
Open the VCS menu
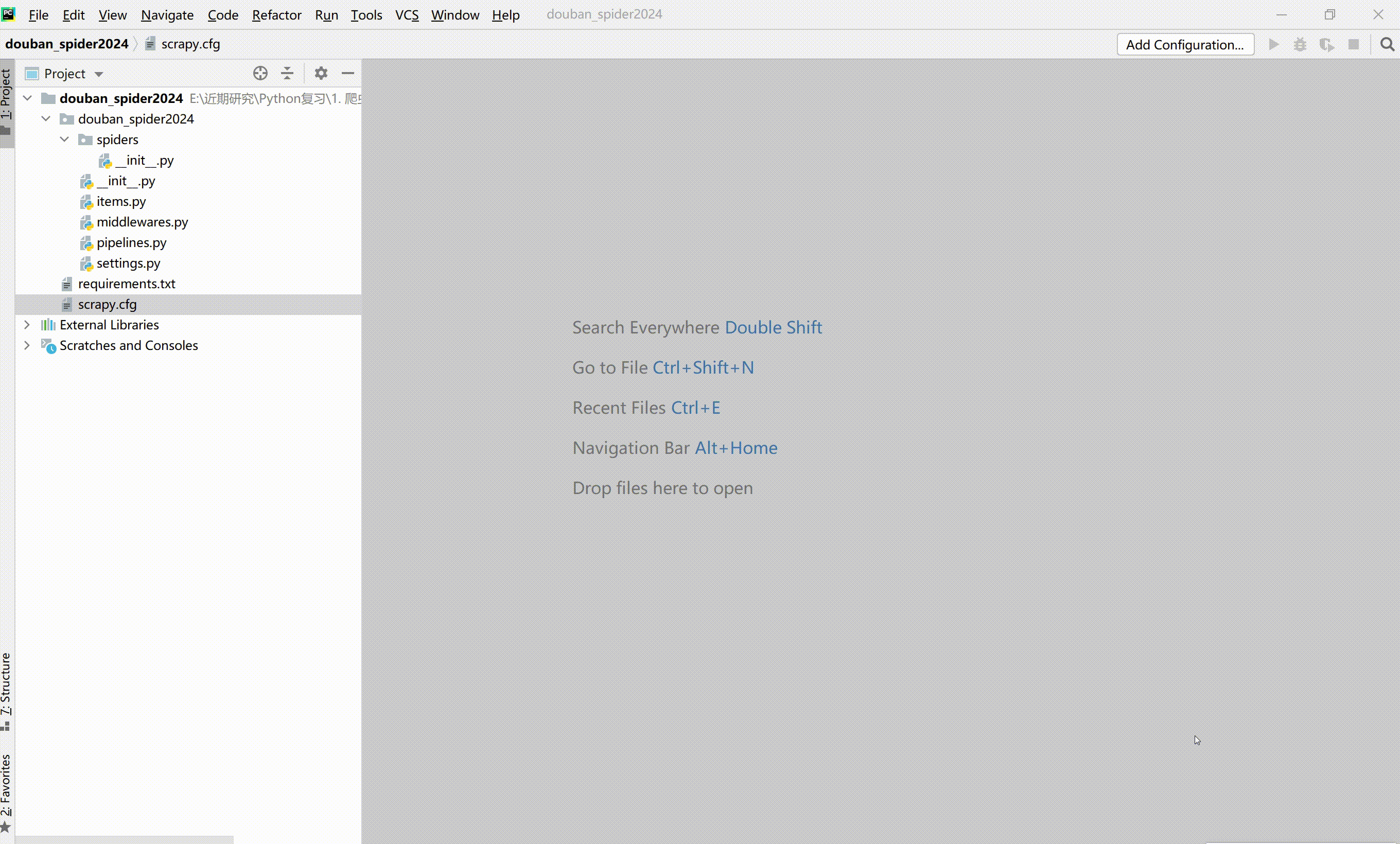407,15
